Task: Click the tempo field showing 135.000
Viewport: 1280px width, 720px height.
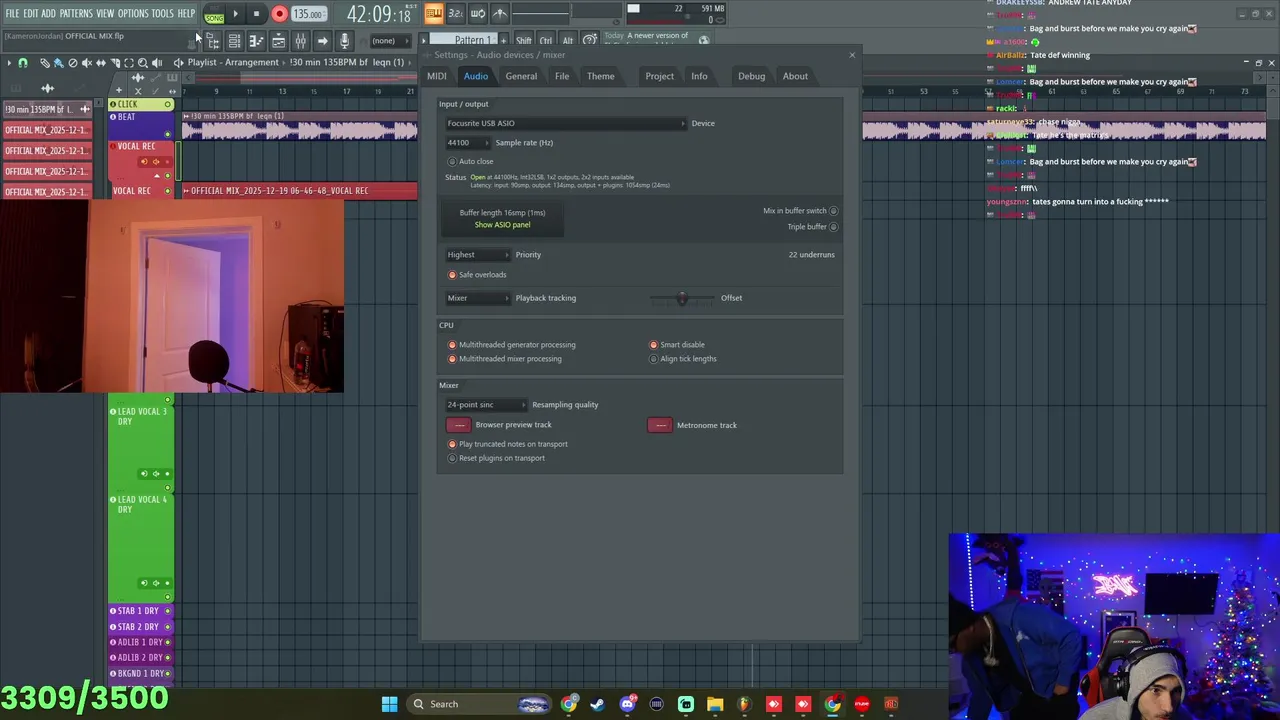Action: point(308,15)
